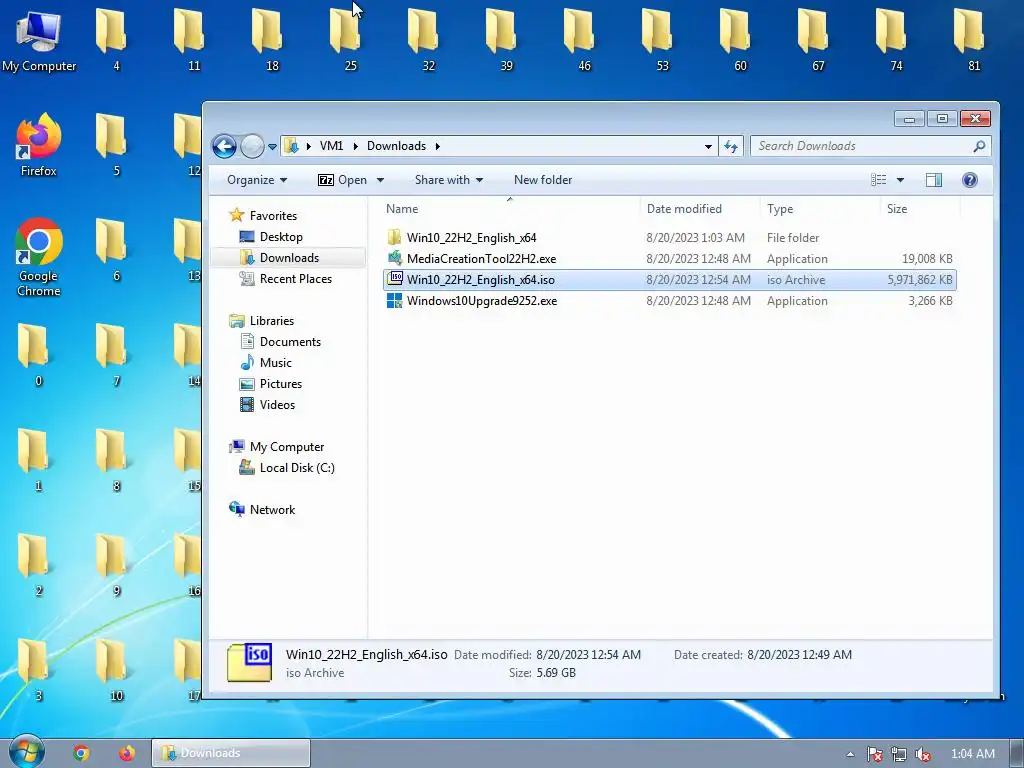Click the 5,971,862 KB size cell
This screenshot has height=768, width=1024.
point(920,280)
